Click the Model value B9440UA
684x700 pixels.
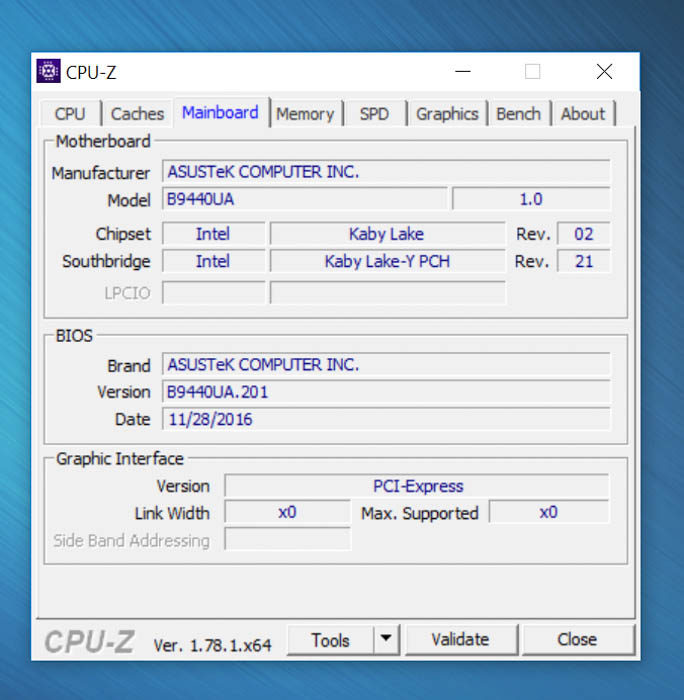[304, 199]
